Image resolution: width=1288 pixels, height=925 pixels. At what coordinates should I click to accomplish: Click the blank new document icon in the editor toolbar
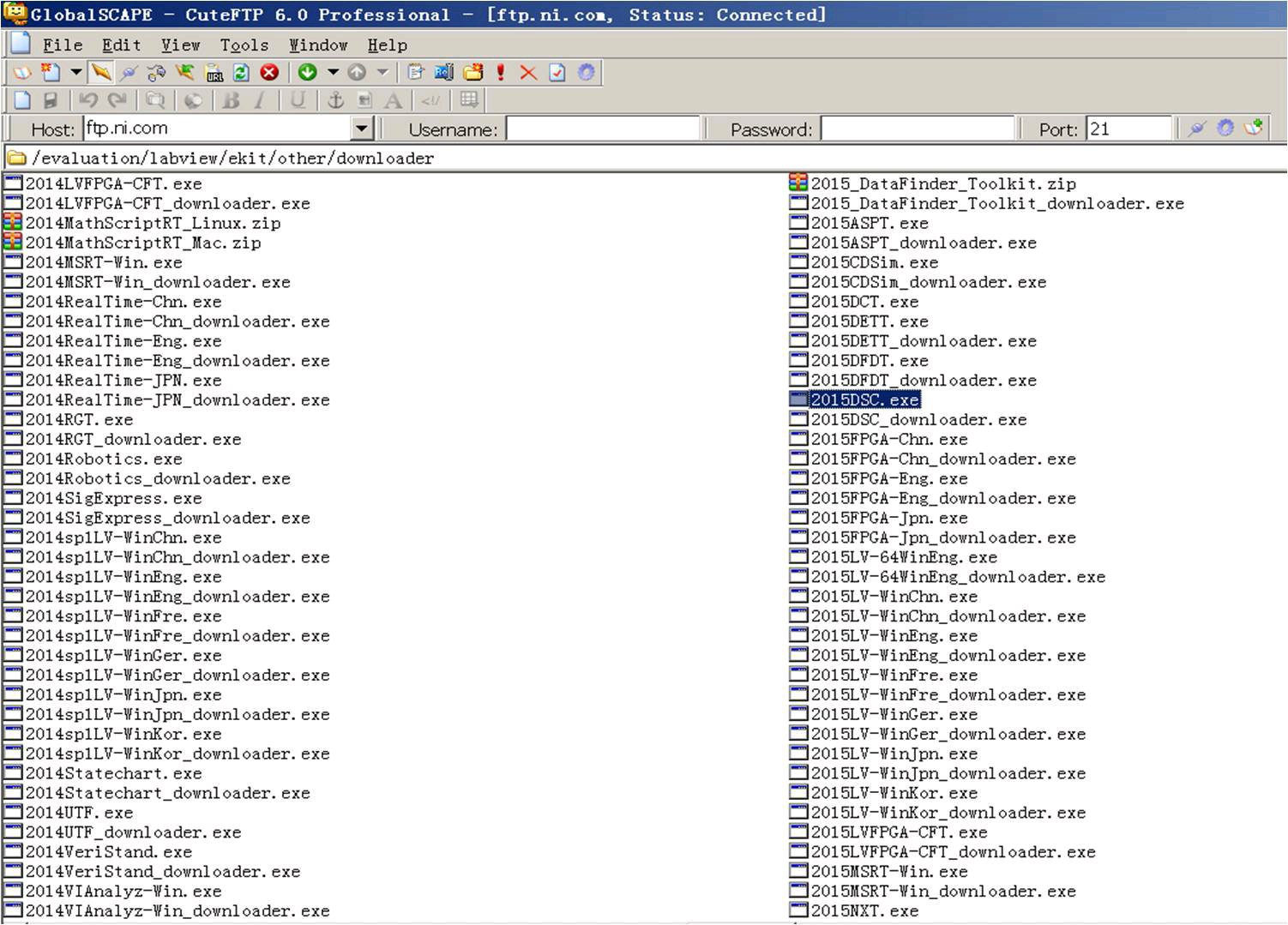click(22, 100)
